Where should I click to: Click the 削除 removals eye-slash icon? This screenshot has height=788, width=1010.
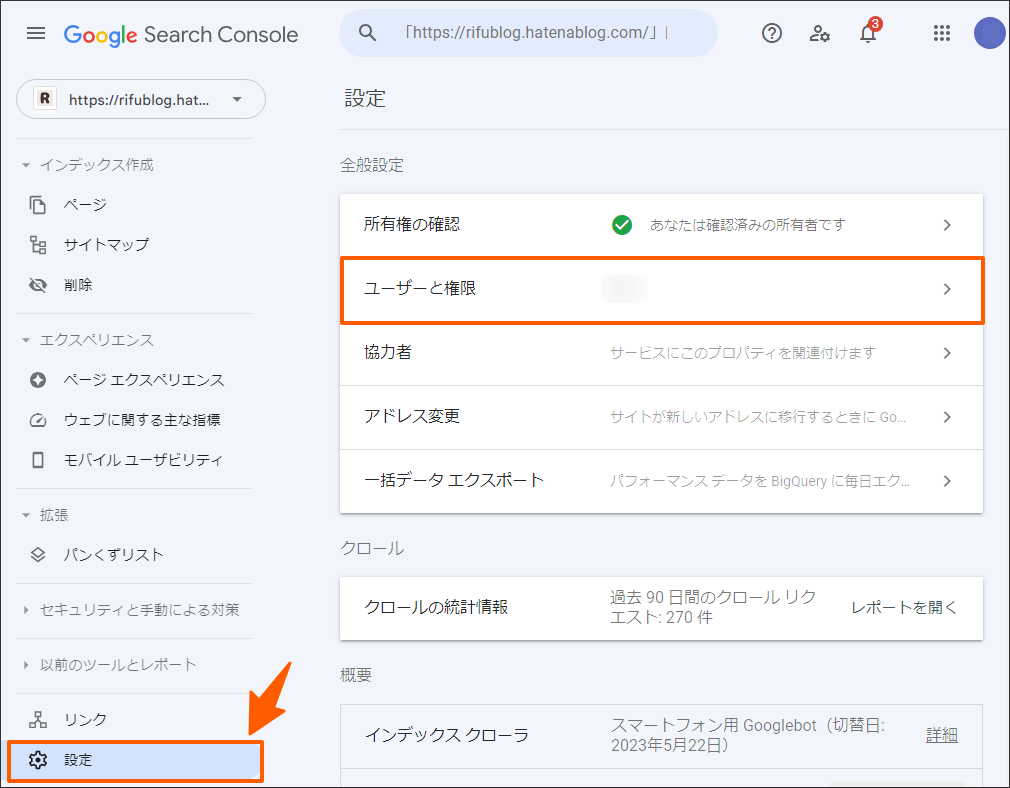click(38, 285)
